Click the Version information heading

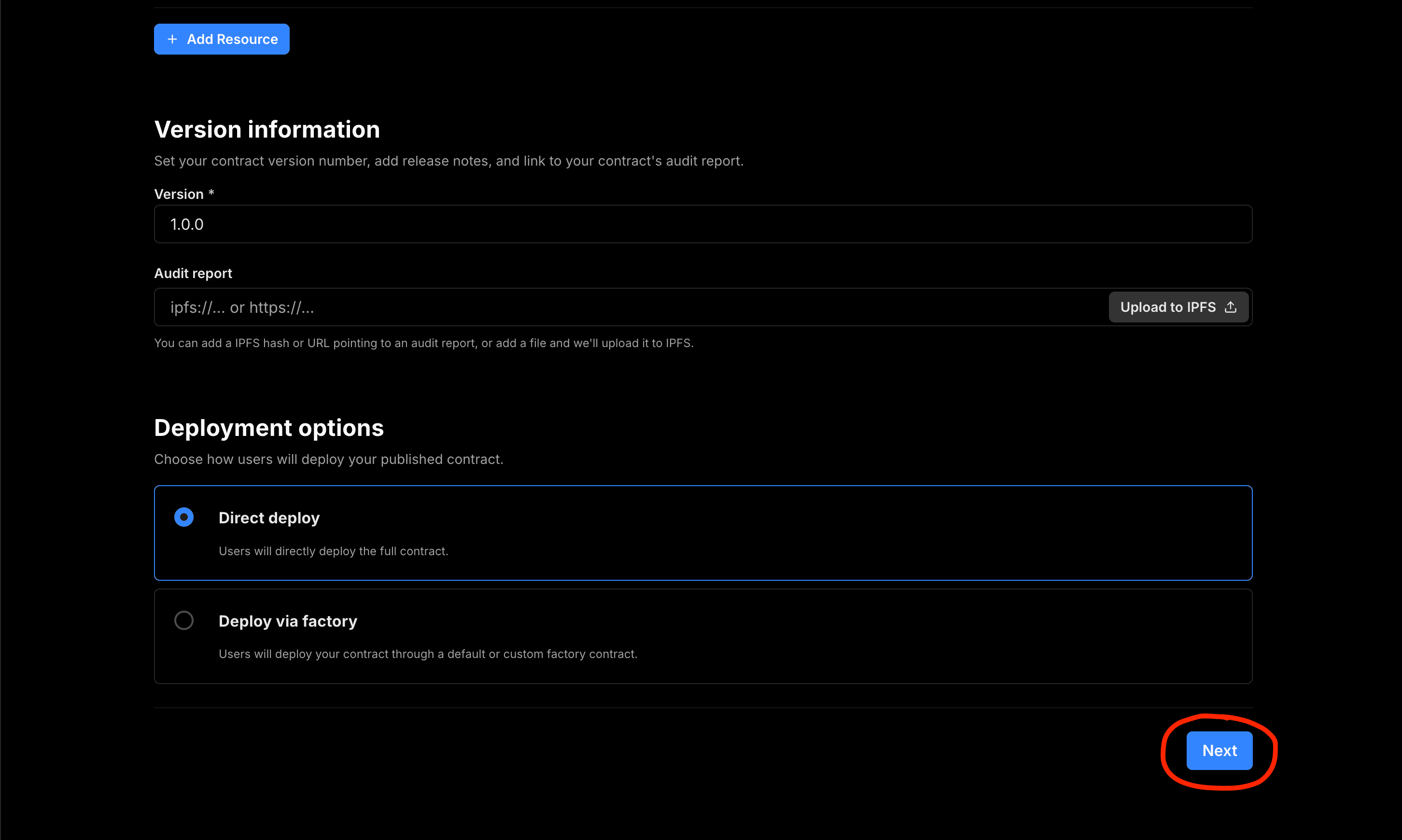[267, 130]
